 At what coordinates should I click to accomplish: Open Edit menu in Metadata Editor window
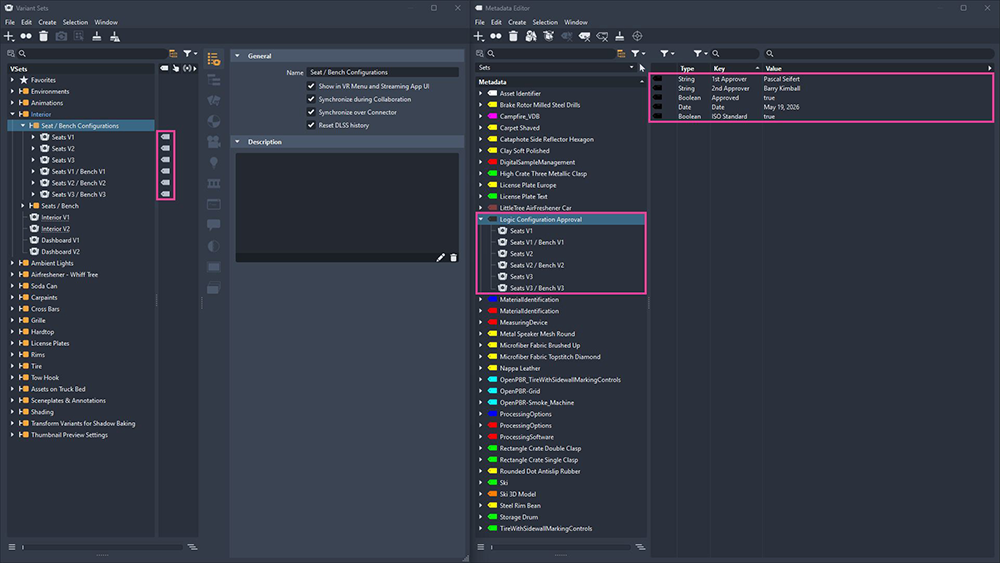pos(496,22)
